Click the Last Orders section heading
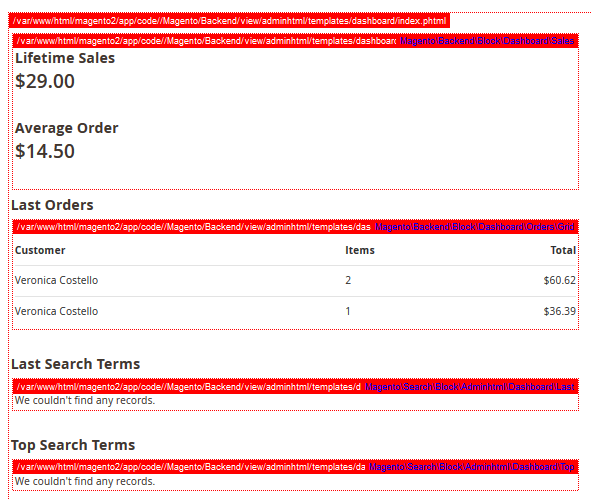This screenshot has height=499, width=592. [52, 205]
